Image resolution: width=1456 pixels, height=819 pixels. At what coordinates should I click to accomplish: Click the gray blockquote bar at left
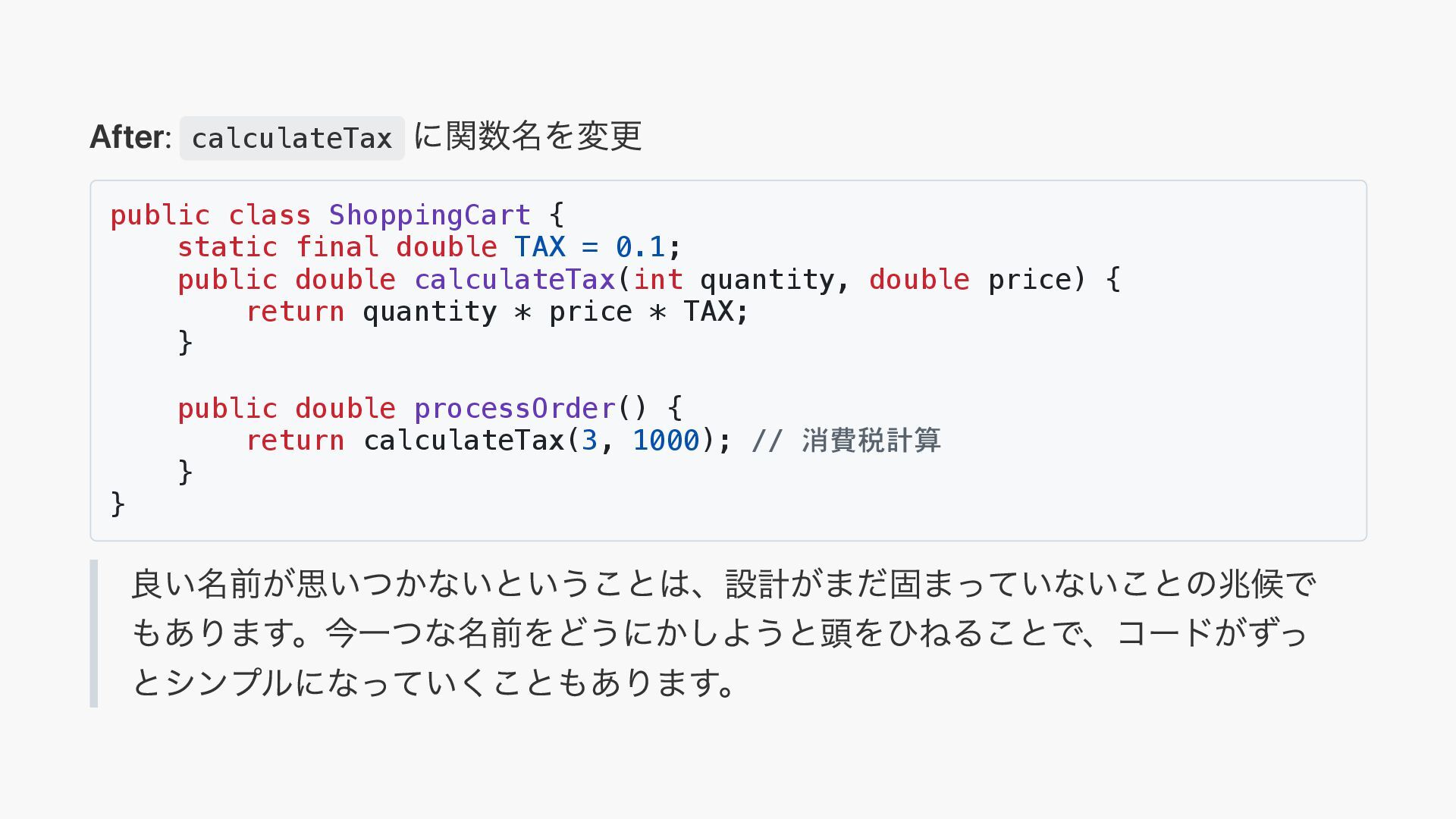pyautogui.click(x=94, y=633)
